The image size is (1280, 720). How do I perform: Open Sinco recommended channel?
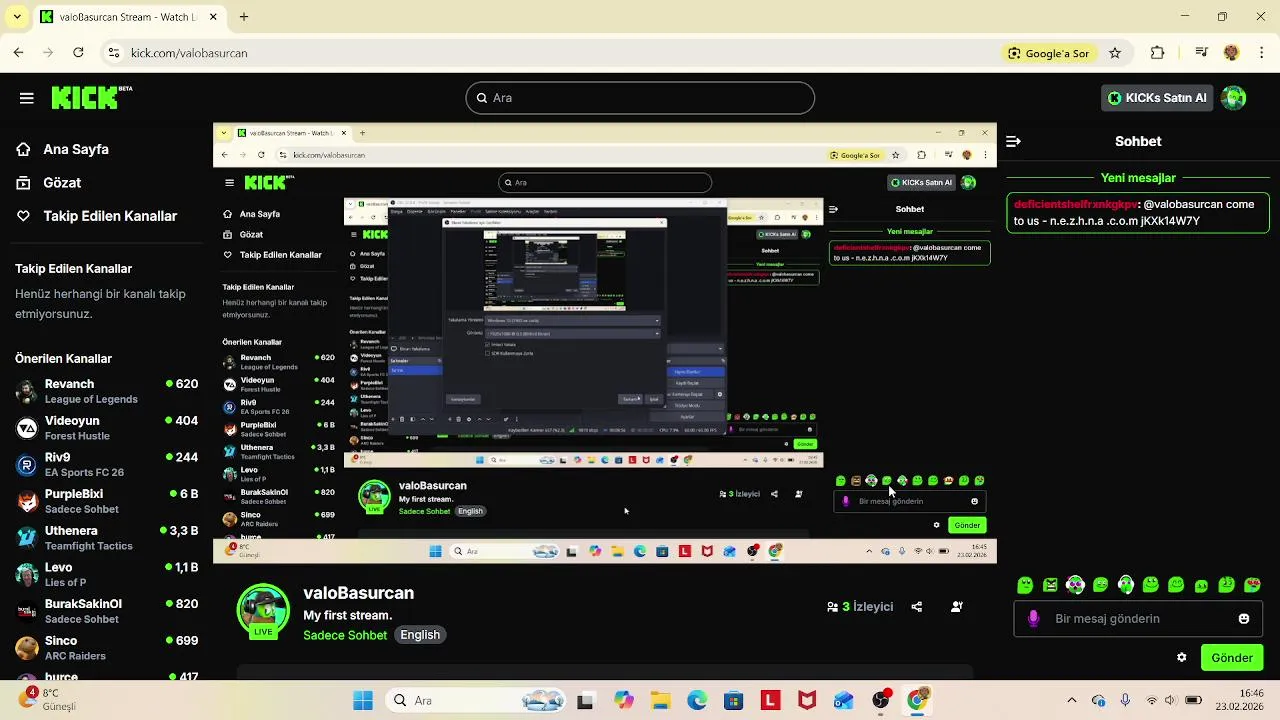[x=106, y=648]
